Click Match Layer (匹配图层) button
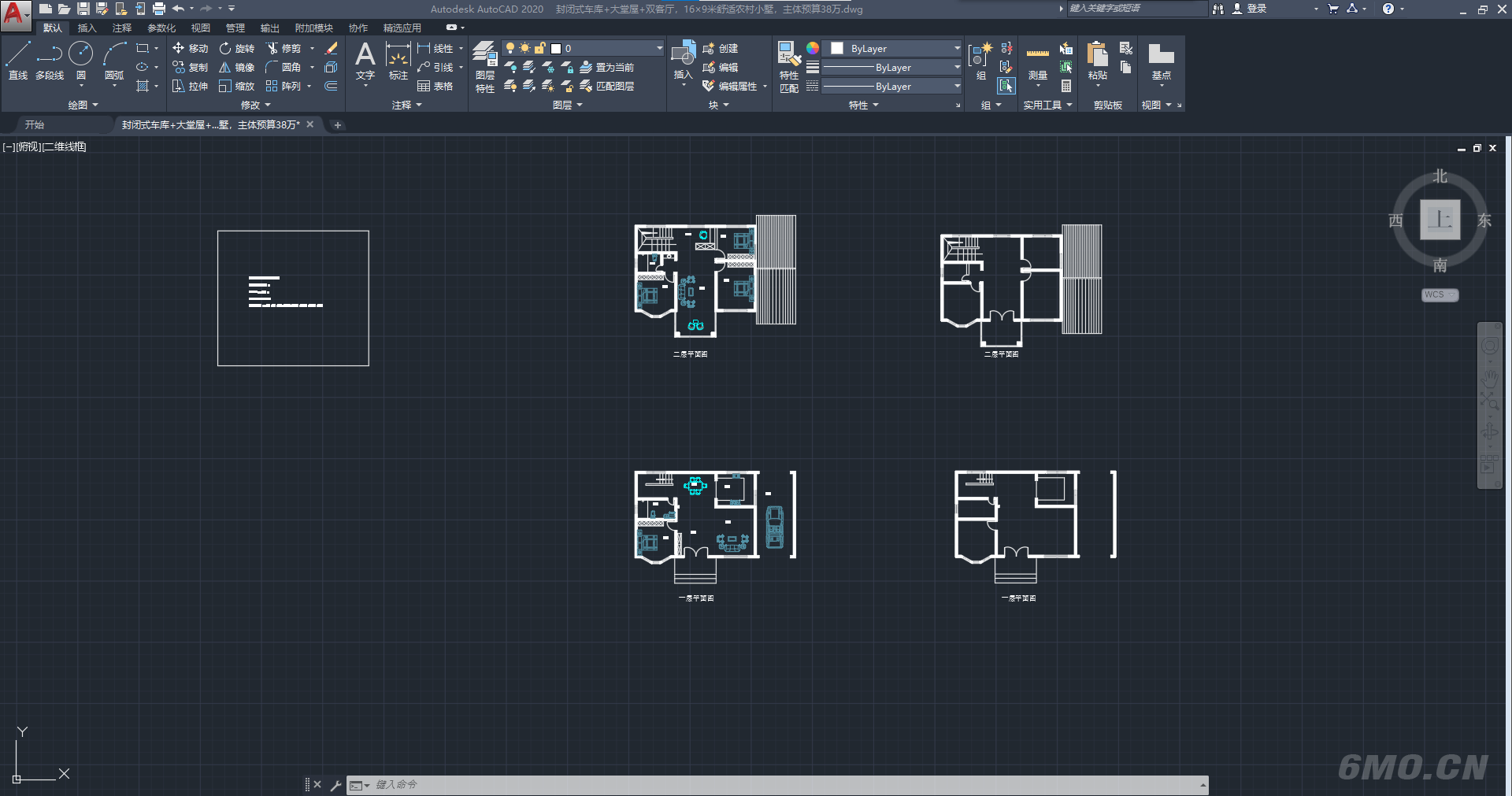The image size is (1512, 796). pos(606,86)
